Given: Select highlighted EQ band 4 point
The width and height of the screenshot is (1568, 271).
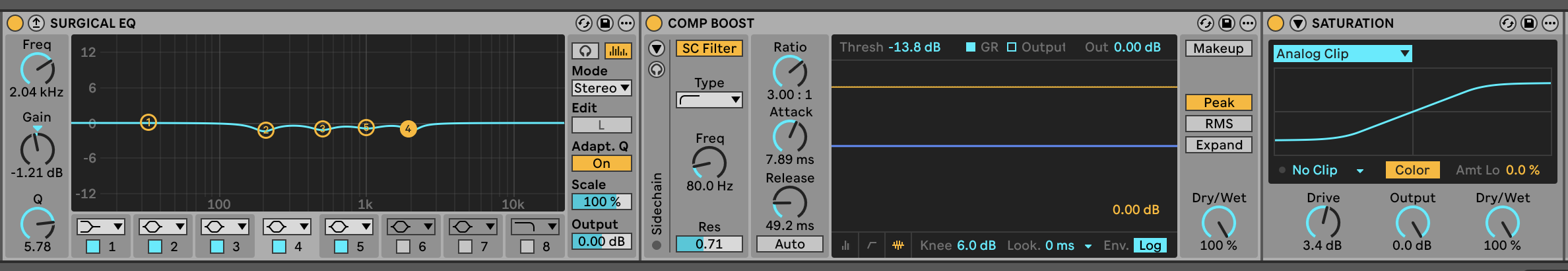Looking at the screenshot, I should (x=408, y=129).
